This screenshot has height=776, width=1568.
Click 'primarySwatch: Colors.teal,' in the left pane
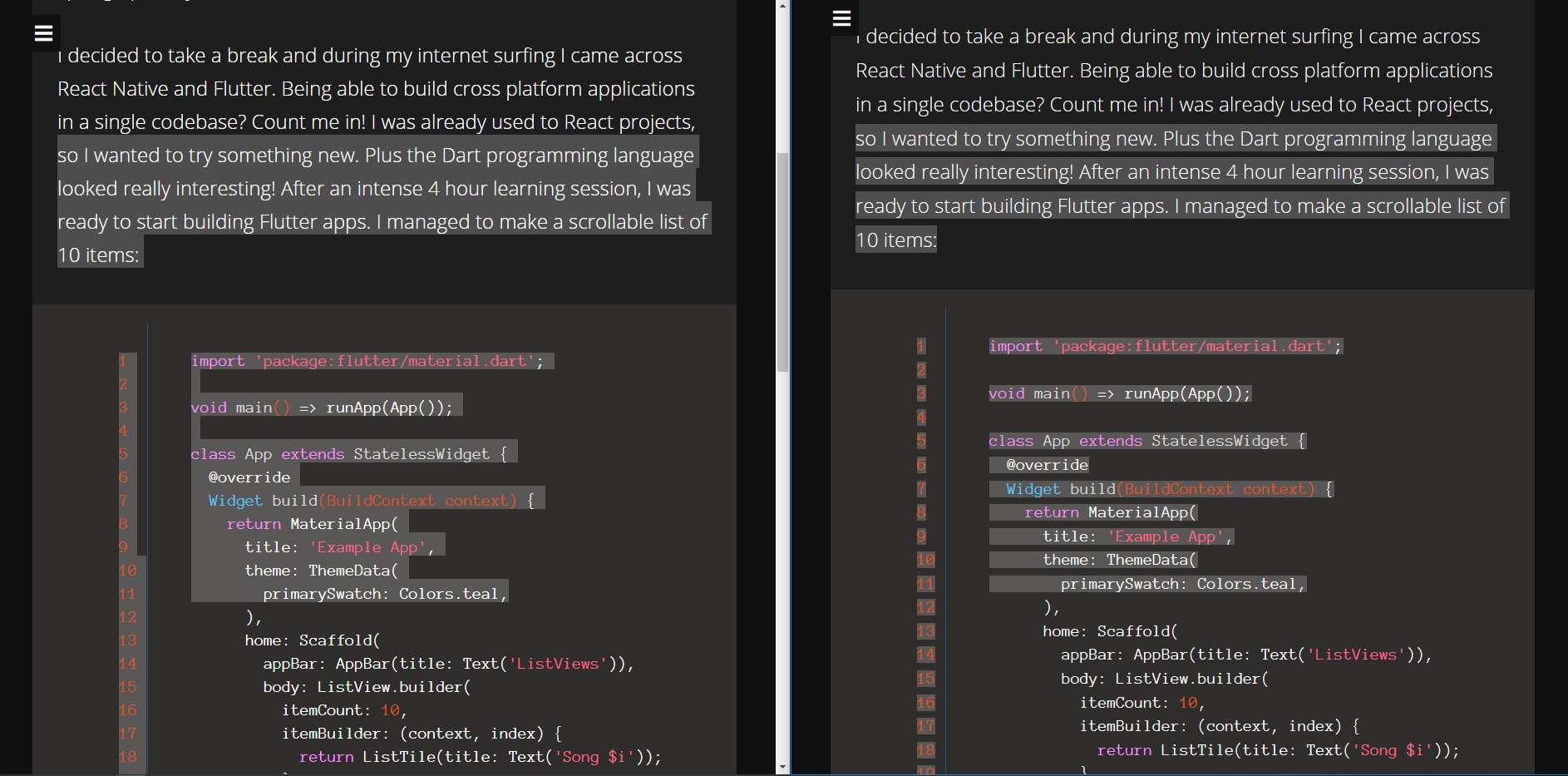(x=385, y=594)
